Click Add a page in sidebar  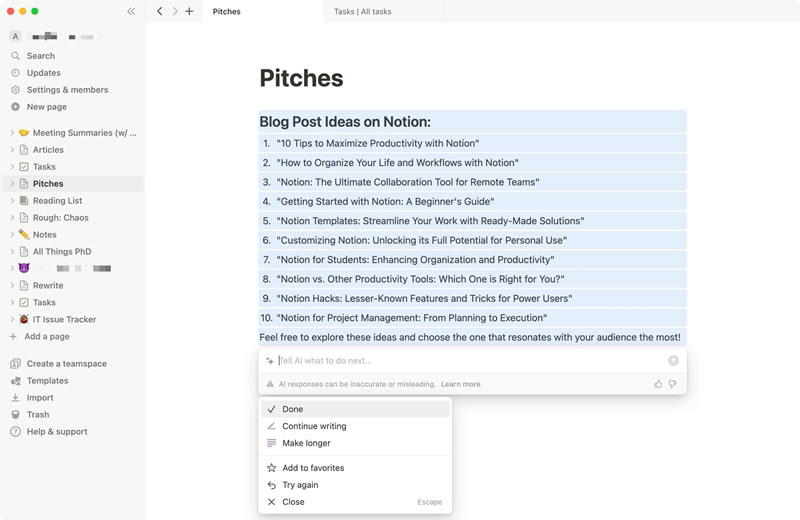click(x=73, y=336)
